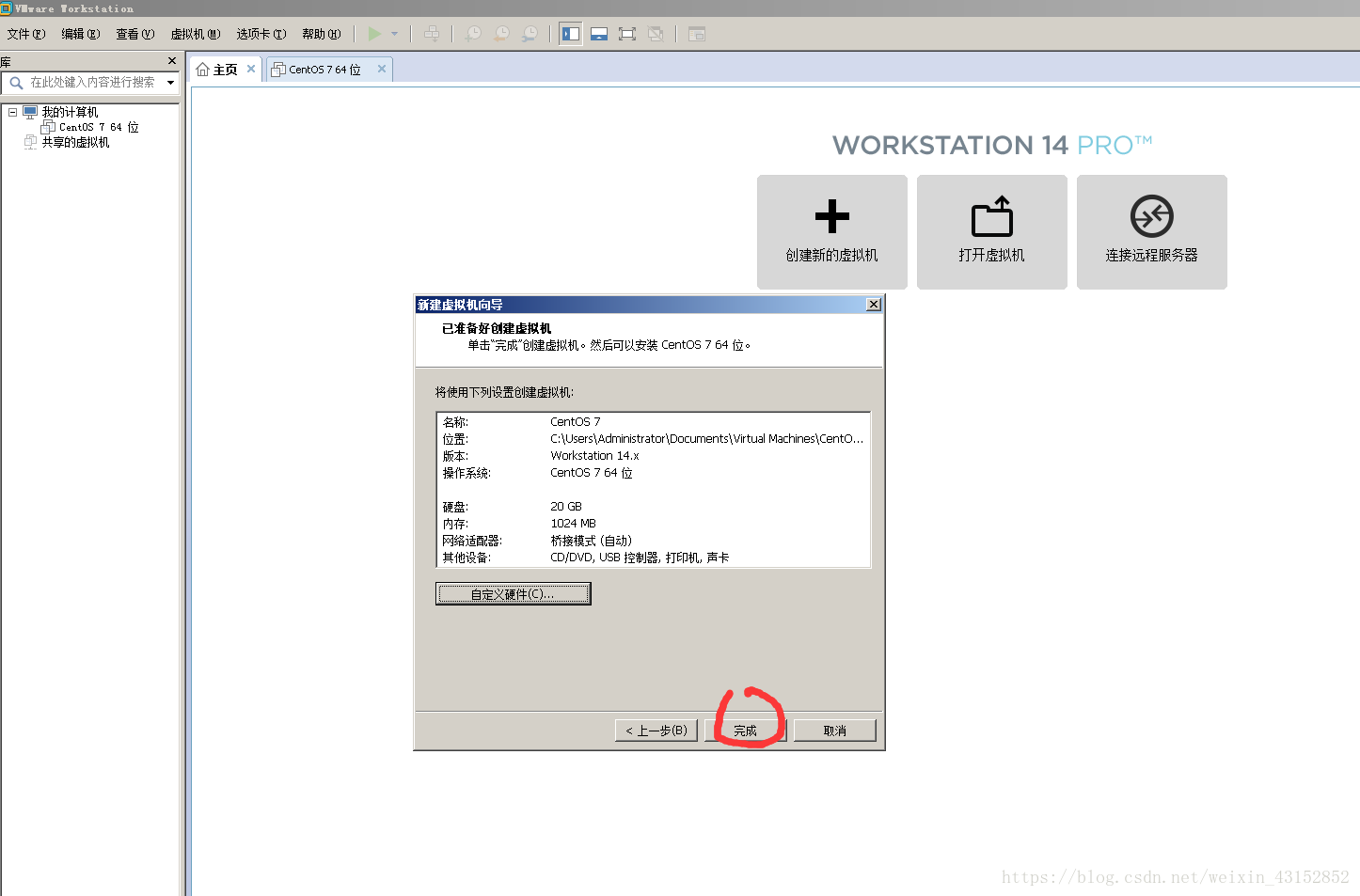Collapse the 我的计算机 tree node

coord(13,112)
